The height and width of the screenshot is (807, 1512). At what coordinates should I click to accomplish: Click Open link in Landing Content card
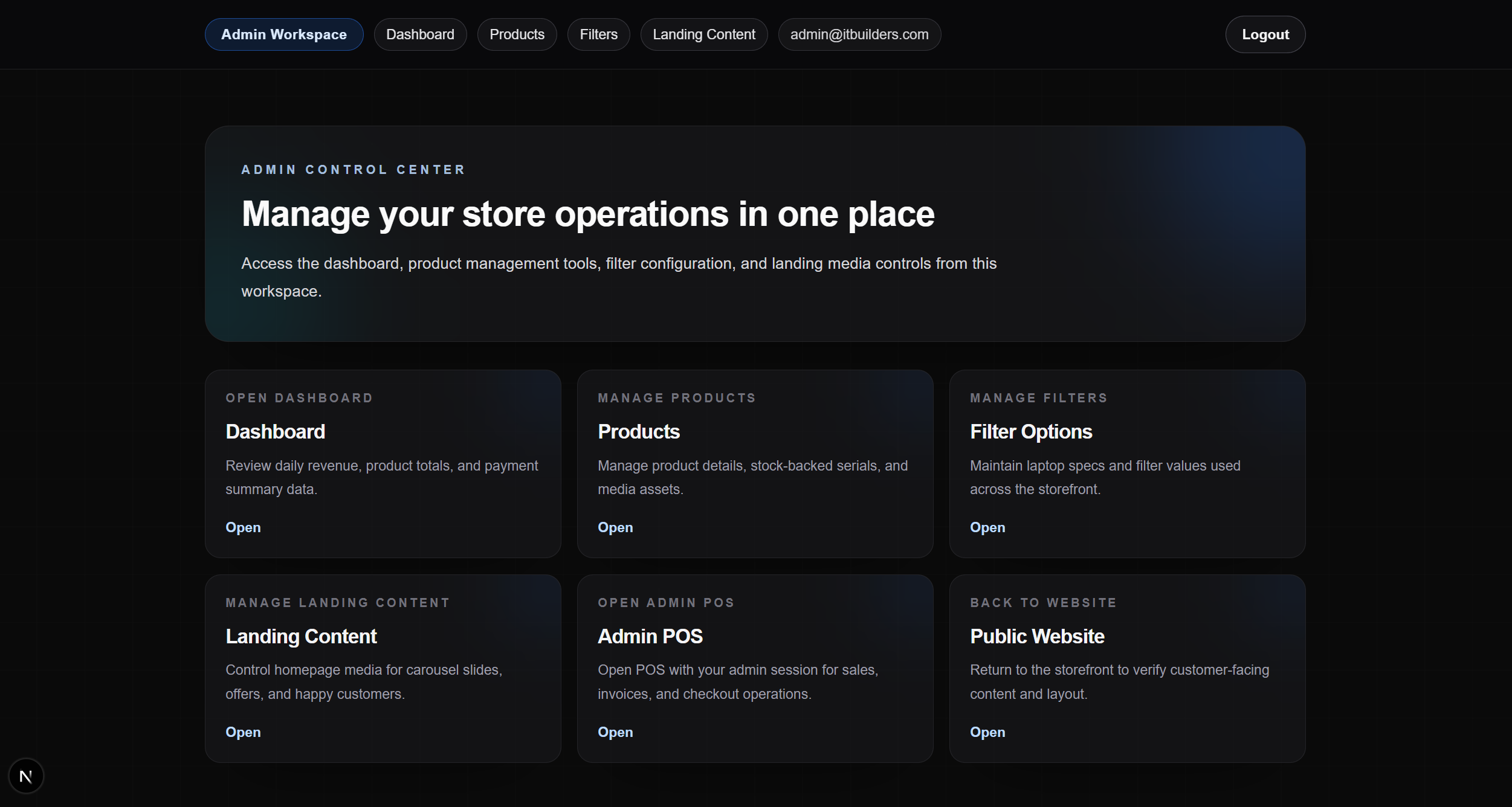point(243,732)
